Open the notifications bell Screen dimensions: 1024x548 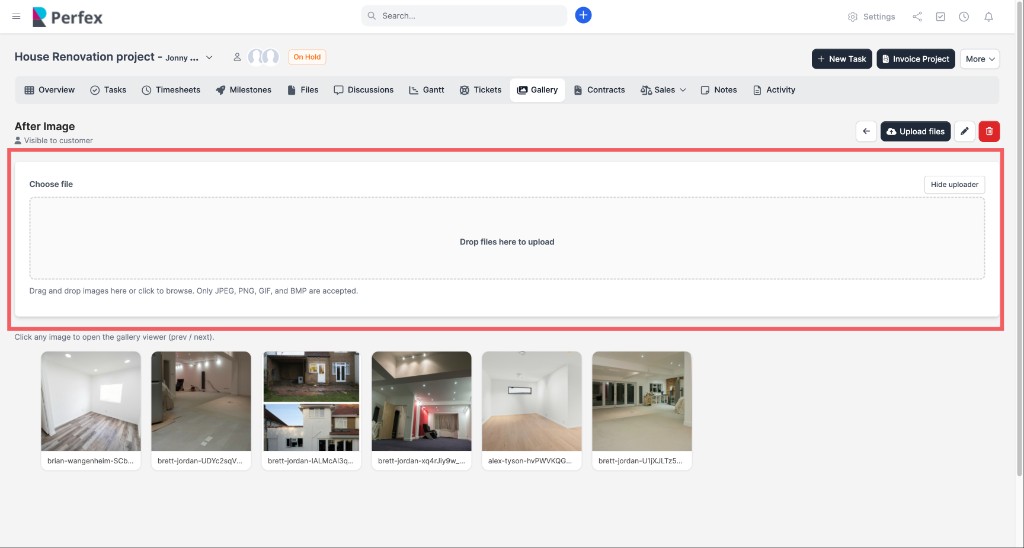click(x=988, y=17)
